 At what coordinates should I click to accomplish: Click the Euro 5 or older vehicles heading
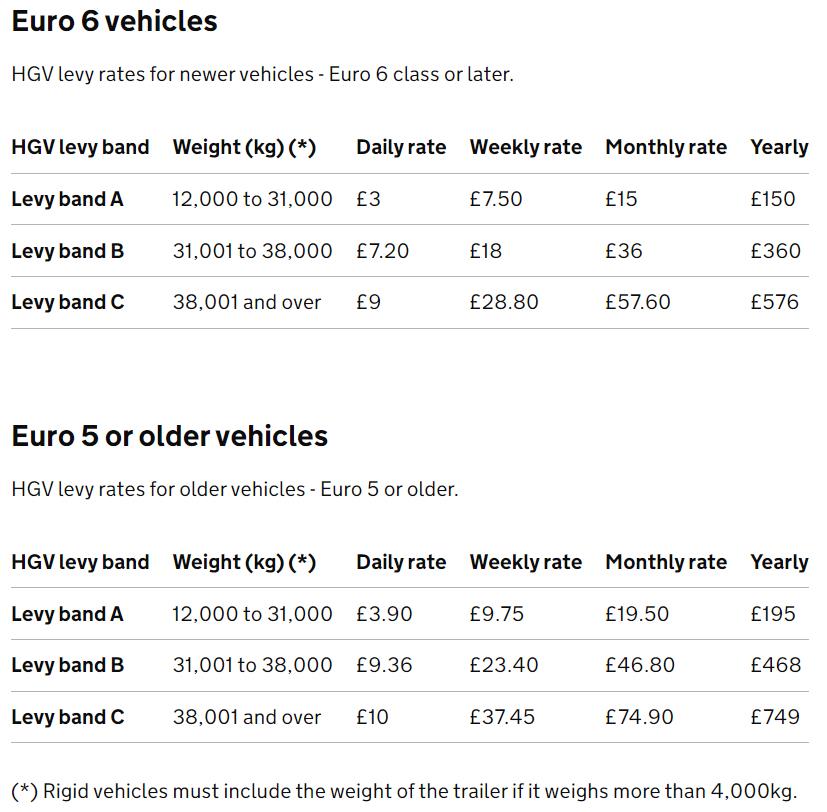click(169, 437)
